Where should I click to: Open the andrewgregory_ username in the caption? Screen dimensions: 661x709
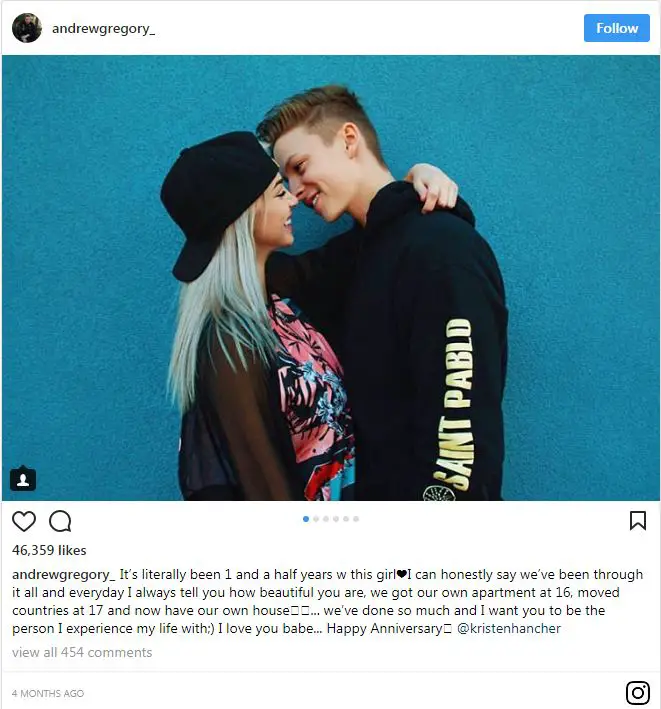[64, 575]
